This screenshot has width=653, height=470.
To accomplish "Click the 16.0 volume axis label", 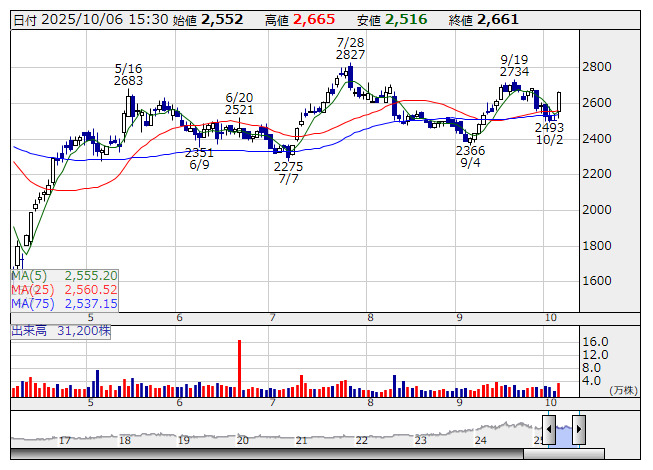I will pyautogui.click(x=596, y=342).
